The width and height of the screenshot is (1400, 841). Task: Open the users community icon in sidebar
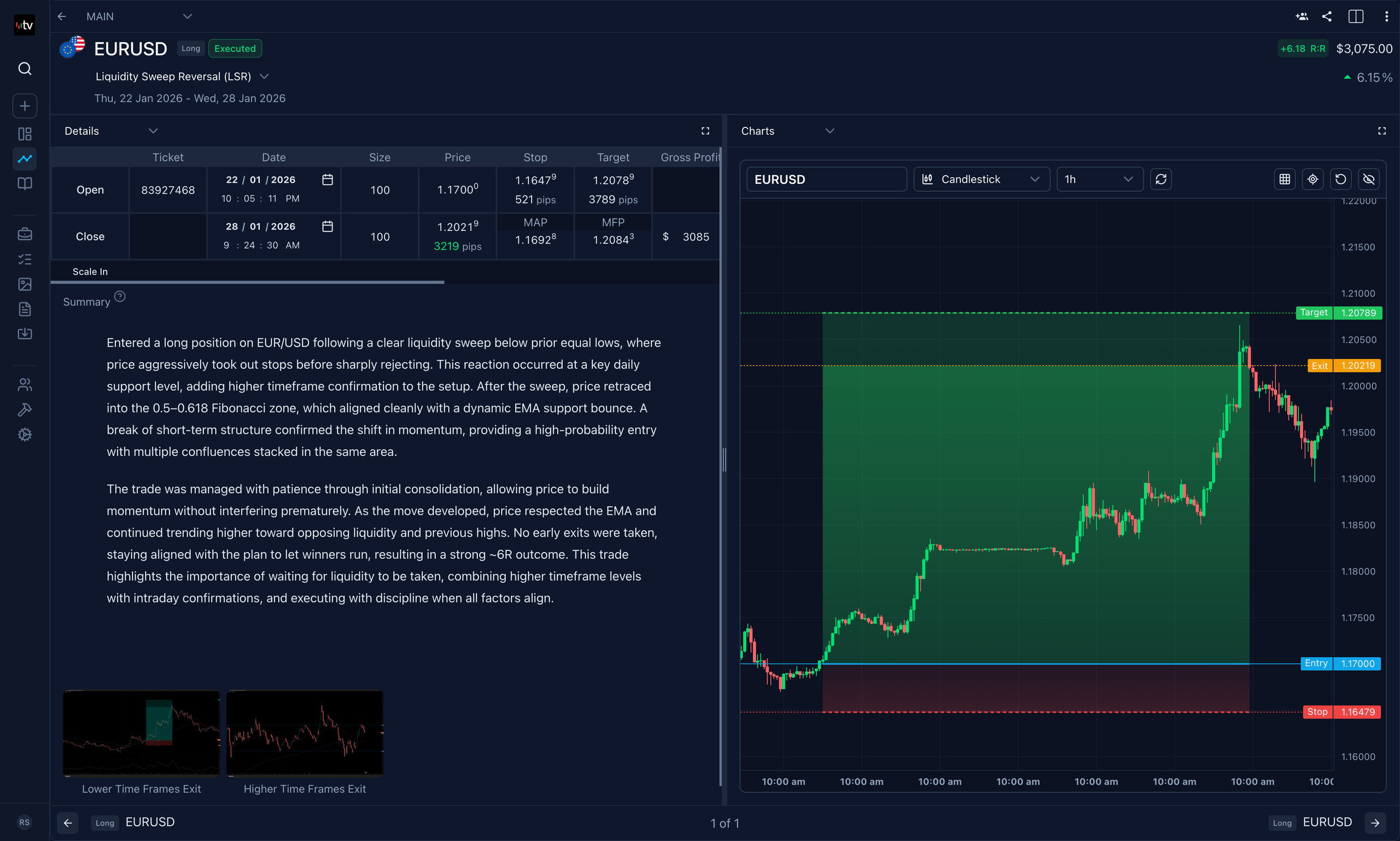click(25, 385)
